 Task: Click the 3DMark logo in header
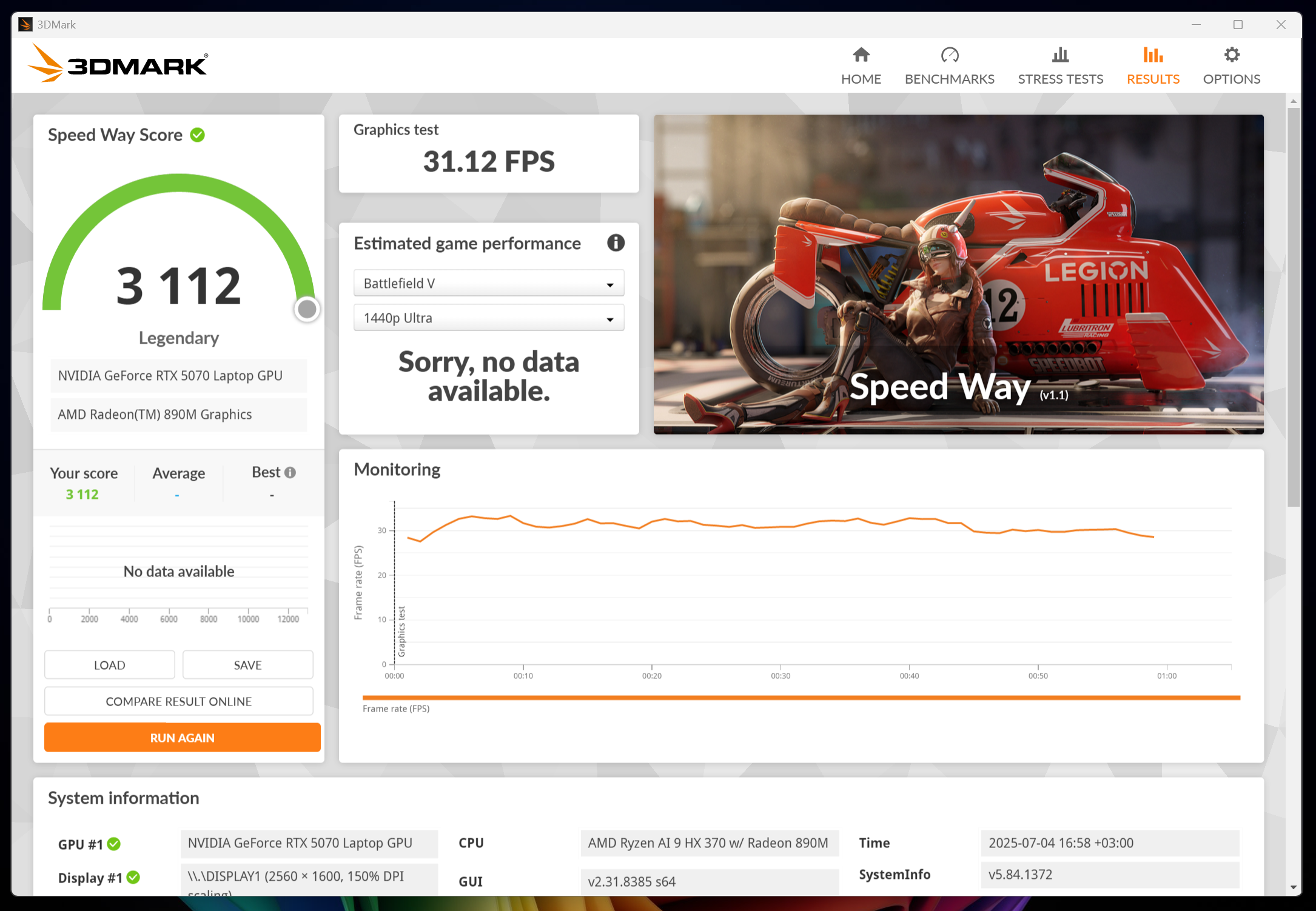(118, 63)
